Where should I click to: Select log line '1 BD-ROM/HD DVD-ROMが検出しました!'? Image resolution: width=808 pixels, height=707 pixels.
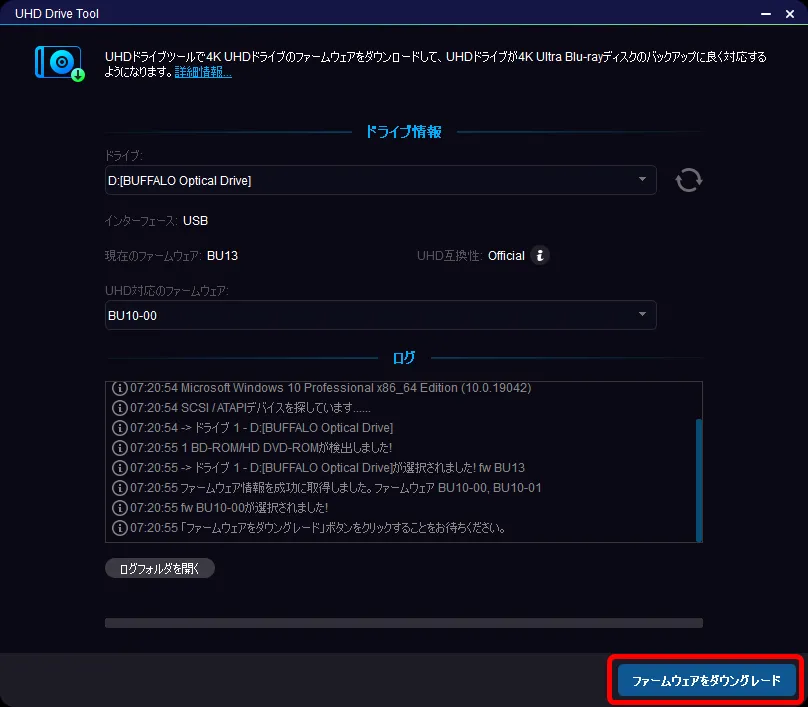point(261,448)
